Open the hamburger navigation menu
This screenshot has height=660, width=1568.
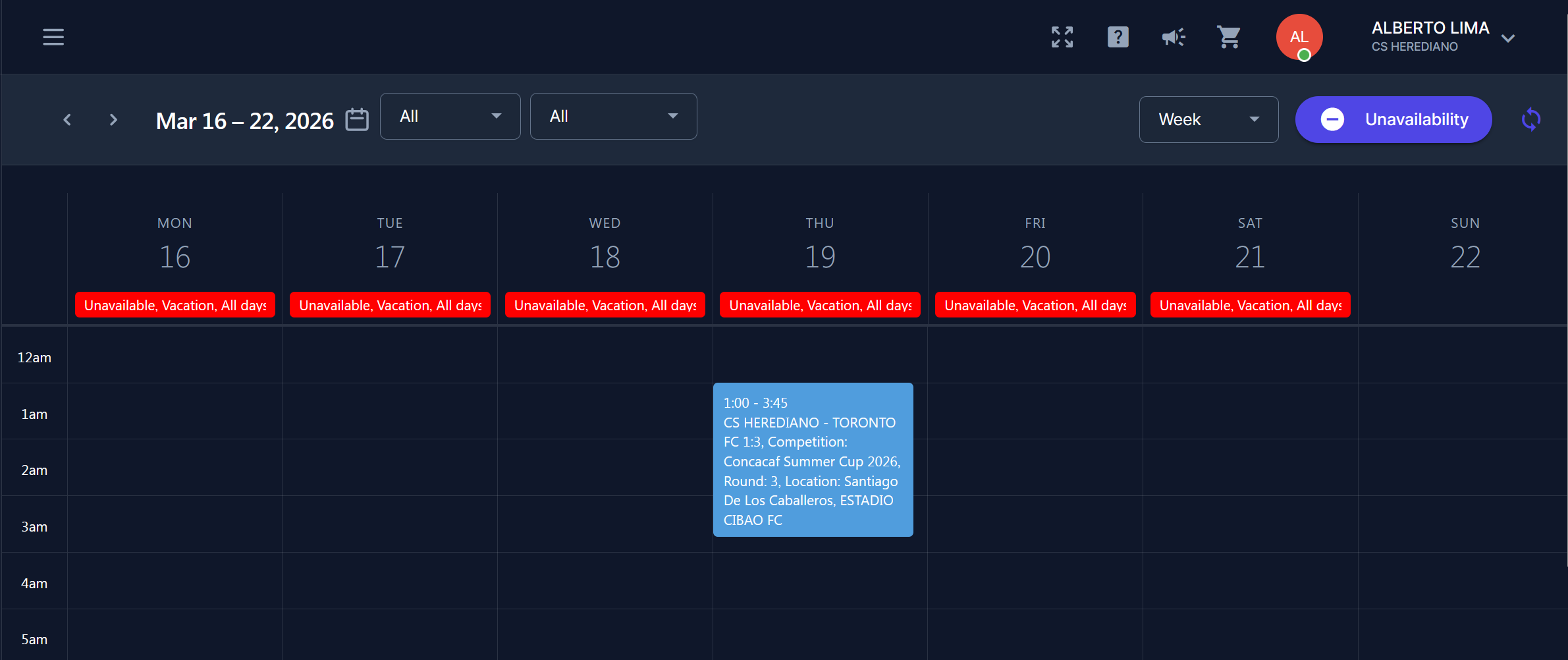53,37
